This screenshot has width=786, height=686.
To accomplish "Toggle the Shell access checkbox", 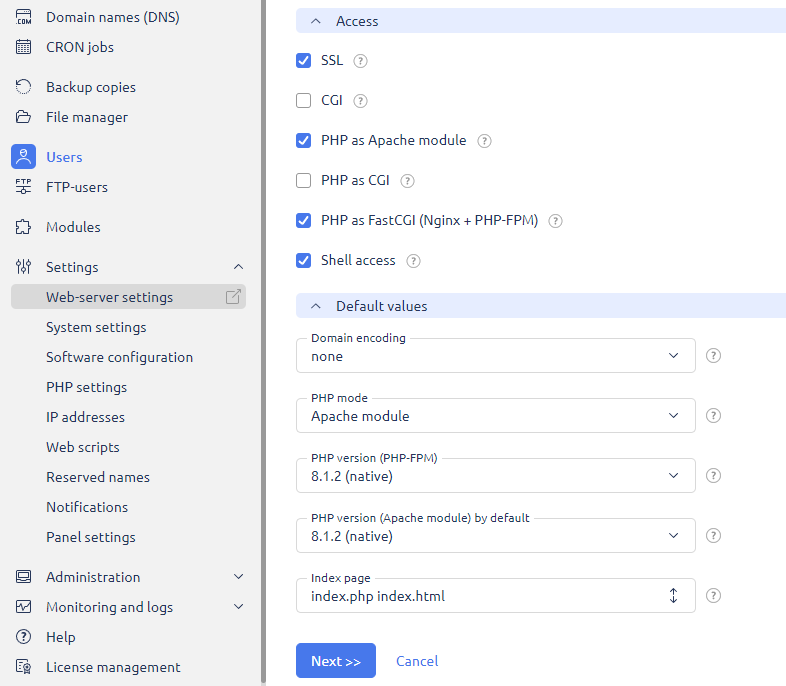I will tap(304, 261).
